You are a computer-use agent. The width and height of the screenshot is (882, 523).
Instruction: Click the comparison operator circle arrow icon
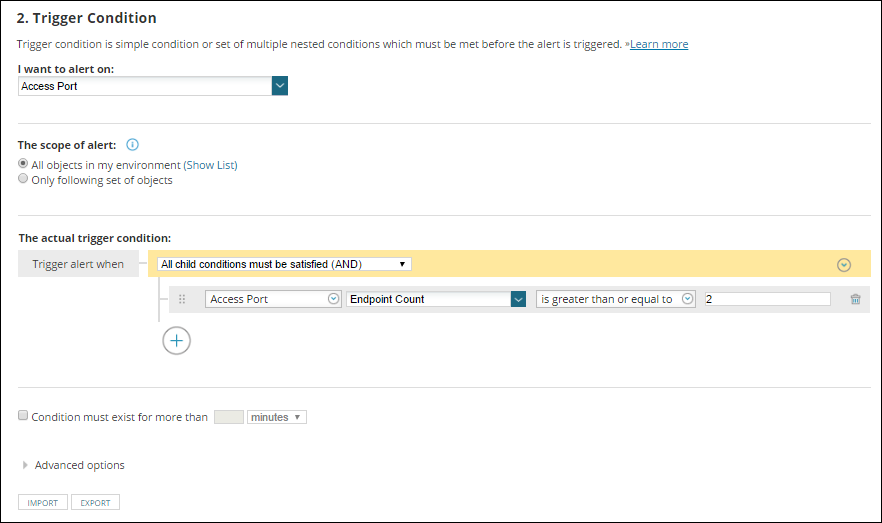coord(687,299)
